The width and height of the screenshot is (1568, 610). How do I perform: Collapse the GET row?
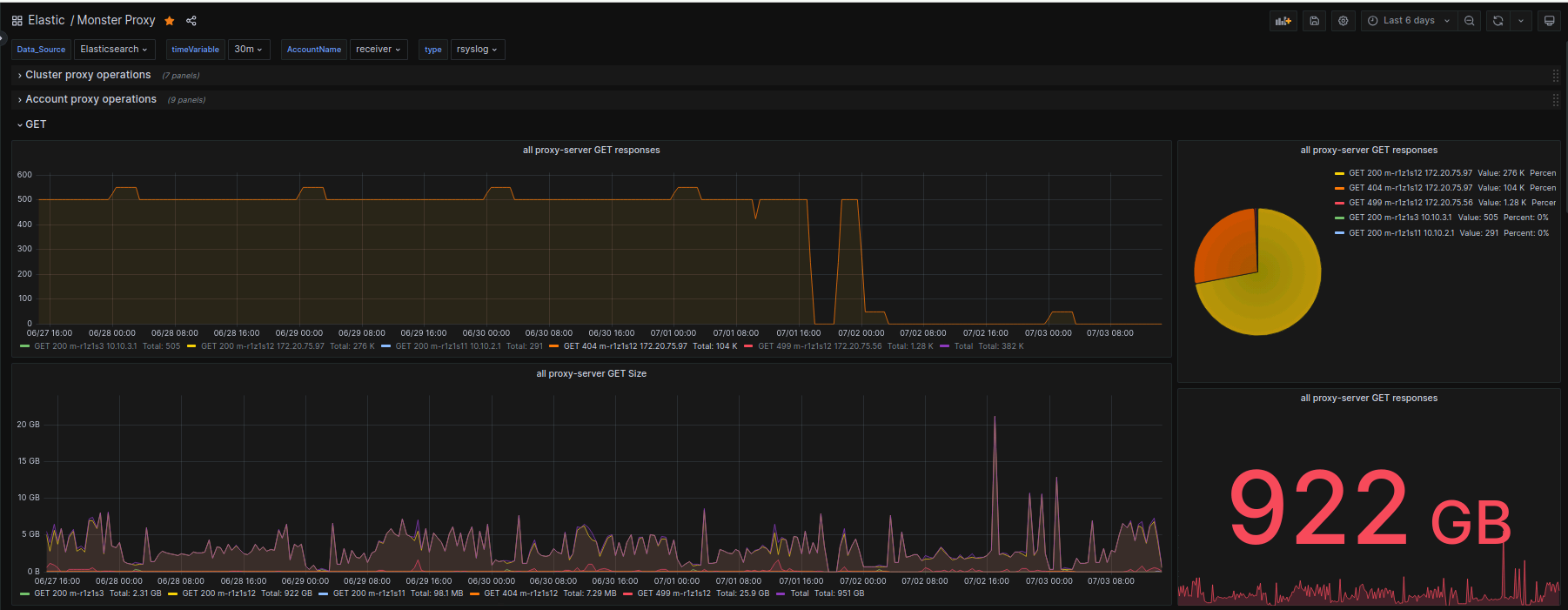pos(35,124)
